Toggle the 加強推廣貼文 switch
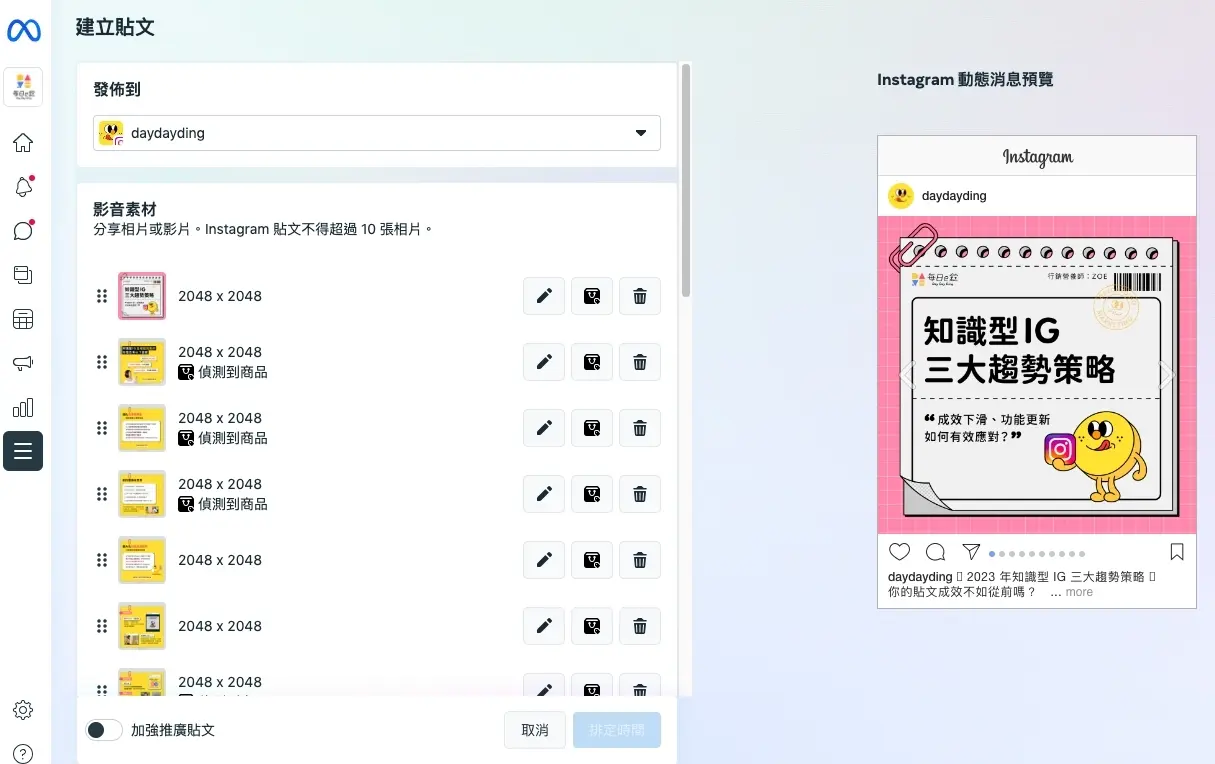This screenshot has height=764, width=1215. click(104, 730)
